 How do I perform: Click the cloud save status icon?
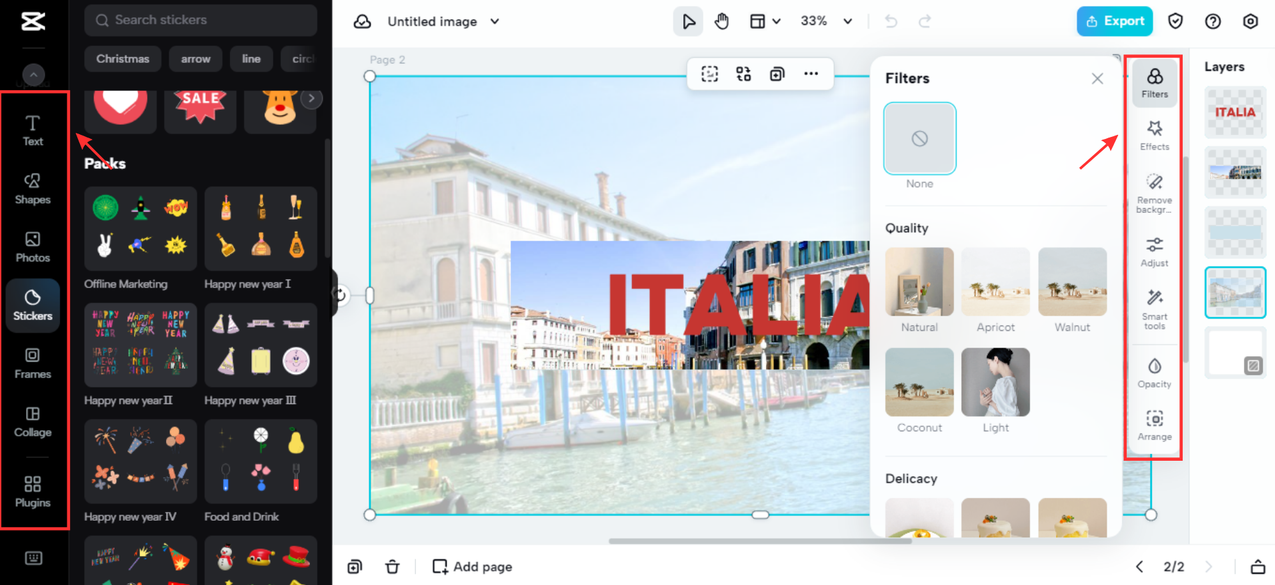click(363, 21)
